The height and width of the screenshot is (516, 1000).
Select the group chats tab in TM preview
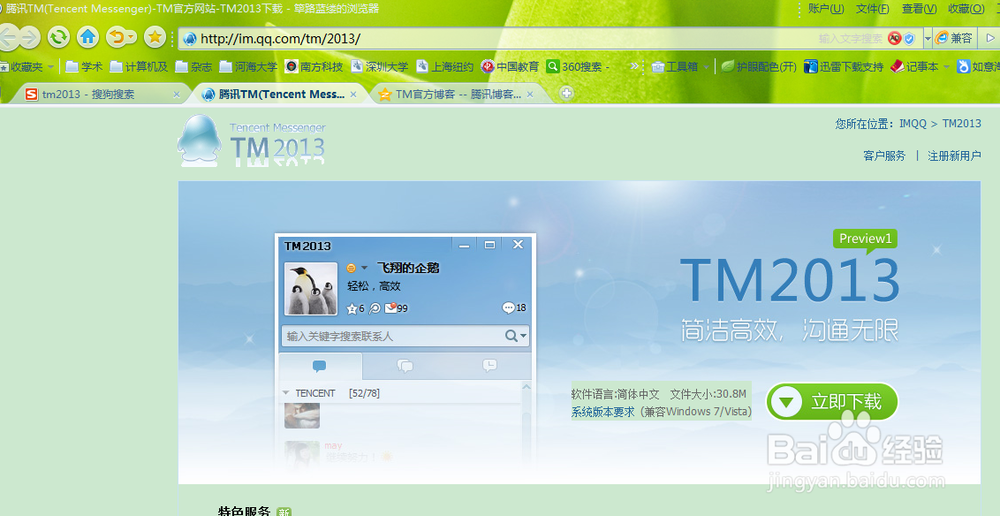pyautogui.click(x=405, y=366)
